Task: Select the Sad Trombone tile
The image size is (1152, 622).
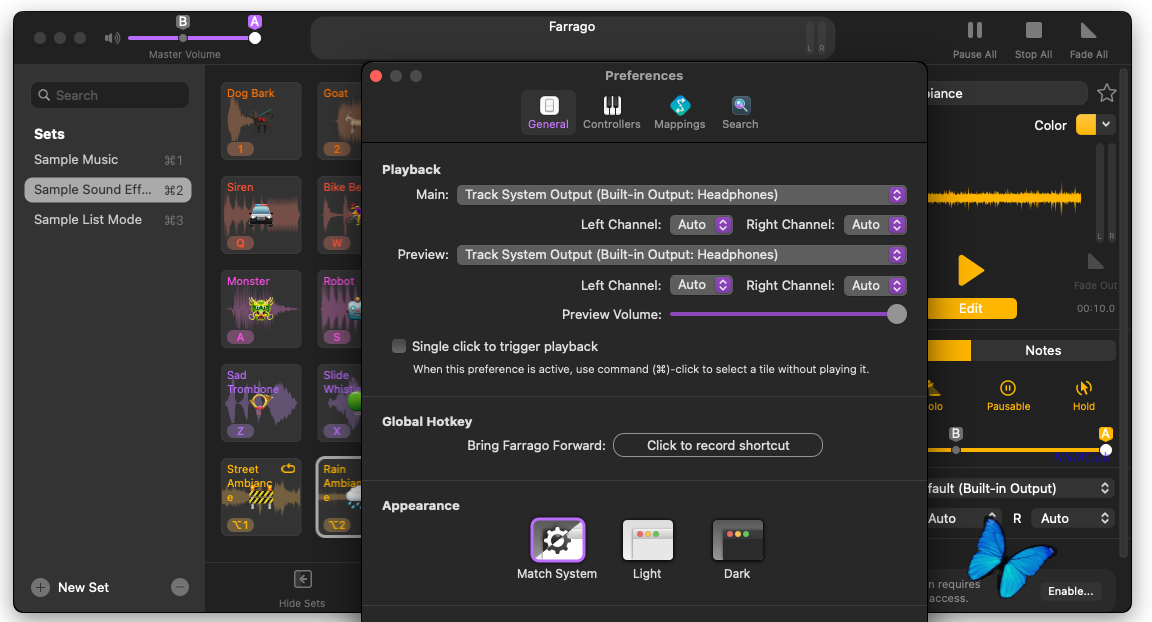Action: (x=261, y=402)
